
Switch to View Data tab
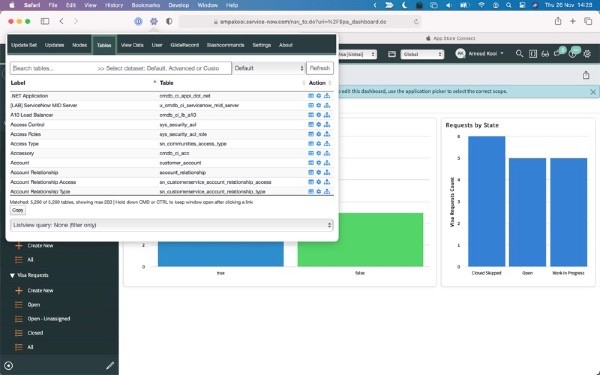(x=132, y=45)
